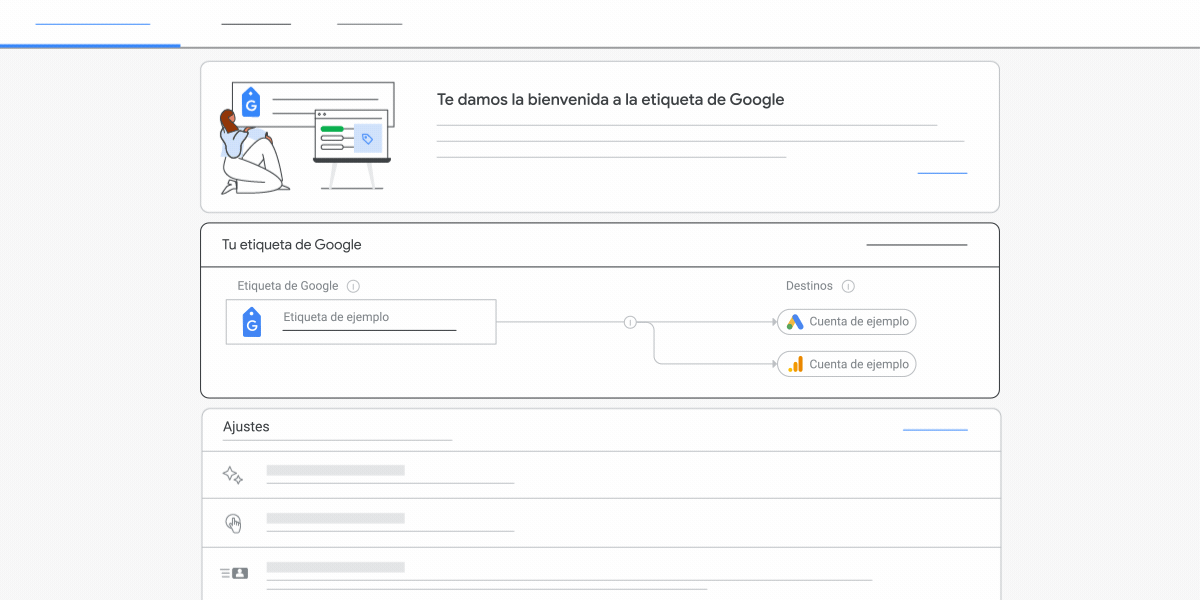Image resolution: width=1200 pixels, height=600 pixels.
Task: Open the info icon next to 'Destinos'
Action: 848,285
